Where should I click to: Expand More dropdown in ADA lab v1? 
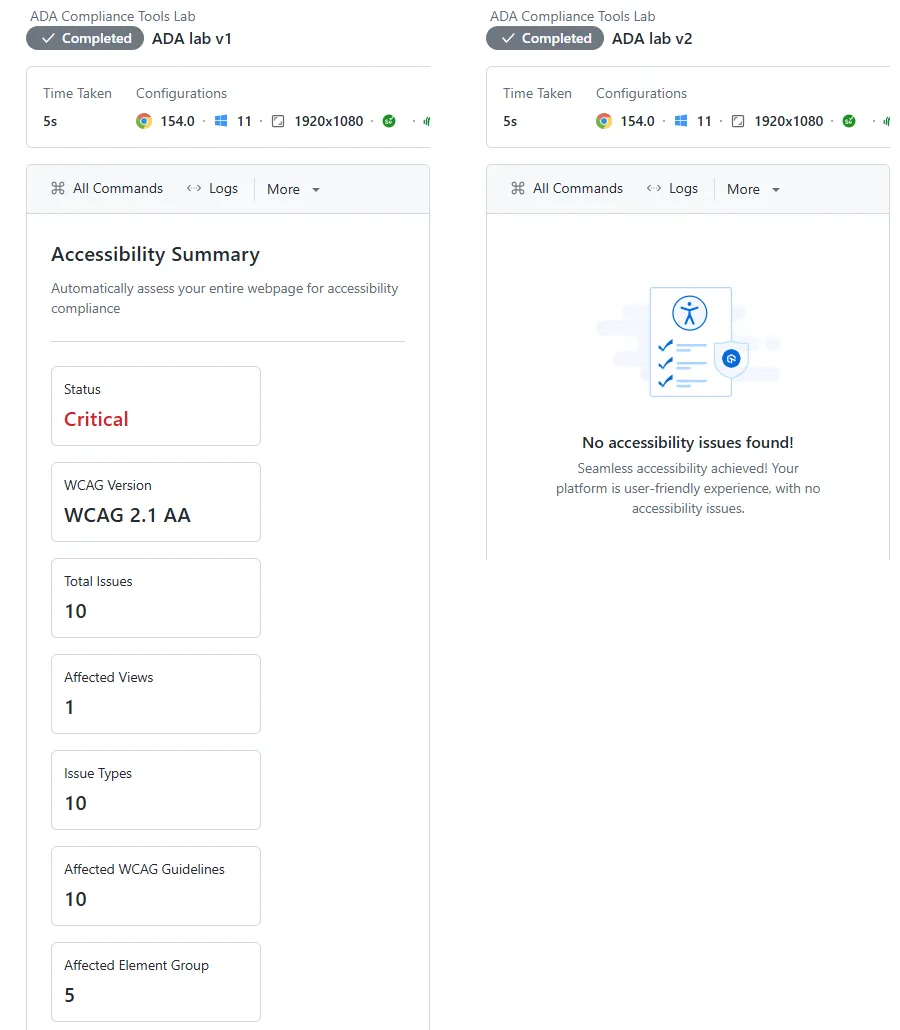coord(293,189)
